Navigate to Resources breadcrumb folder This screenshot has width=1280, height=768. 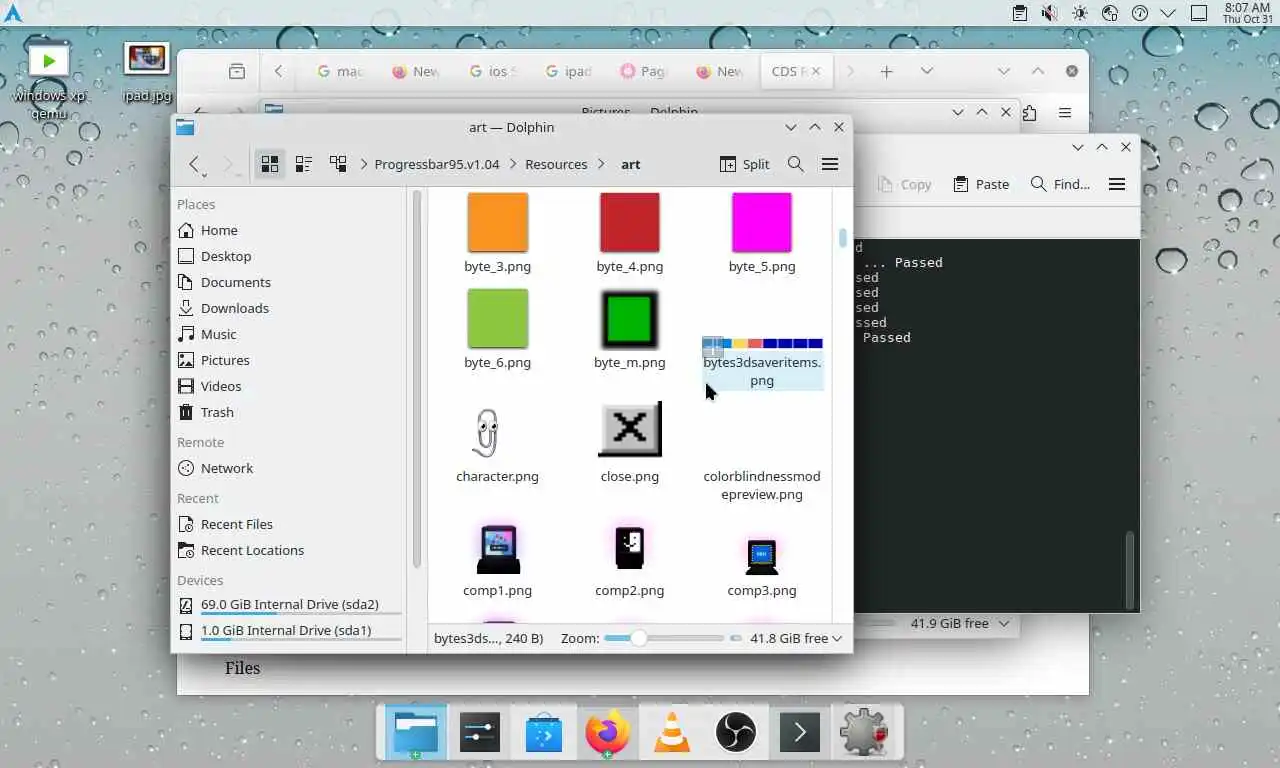(x=556, y=164)
